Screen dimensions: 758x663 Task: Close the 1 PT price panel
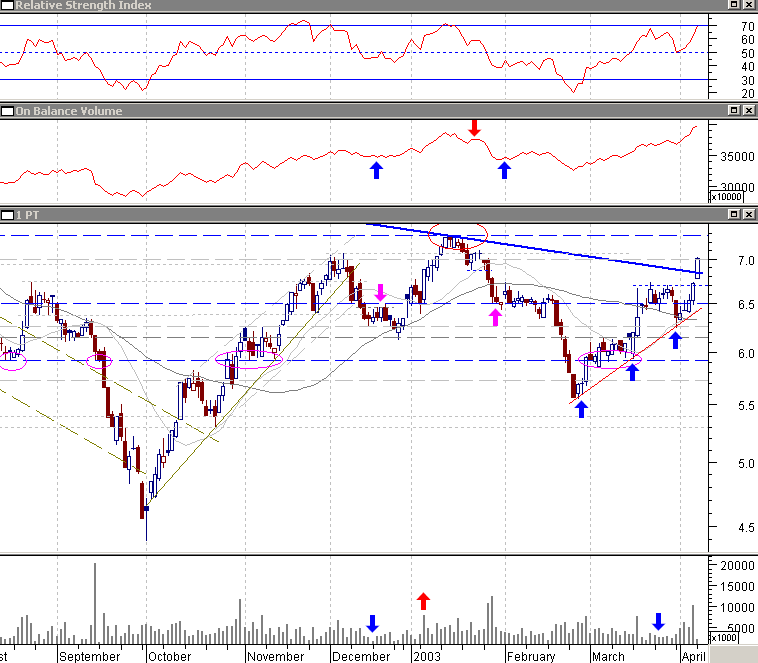[748, 214]
